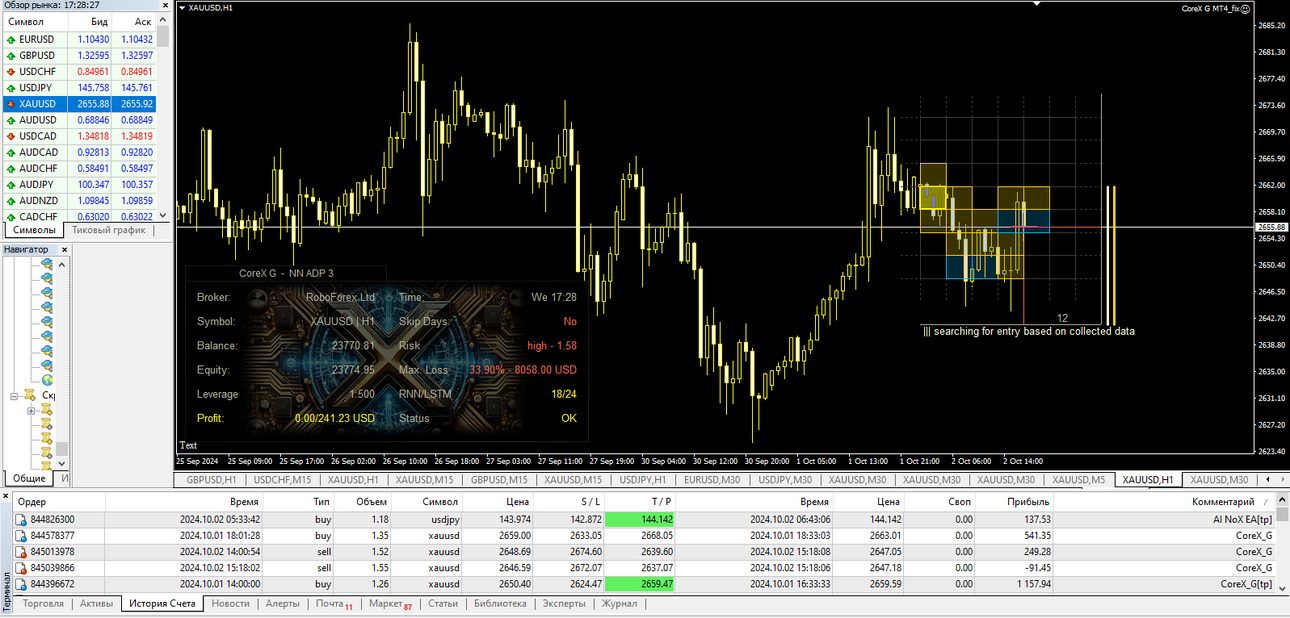
Task: Switch to the EURUSD,M30 chart tab
Action: pyautogui.click(x=711, y=480)
